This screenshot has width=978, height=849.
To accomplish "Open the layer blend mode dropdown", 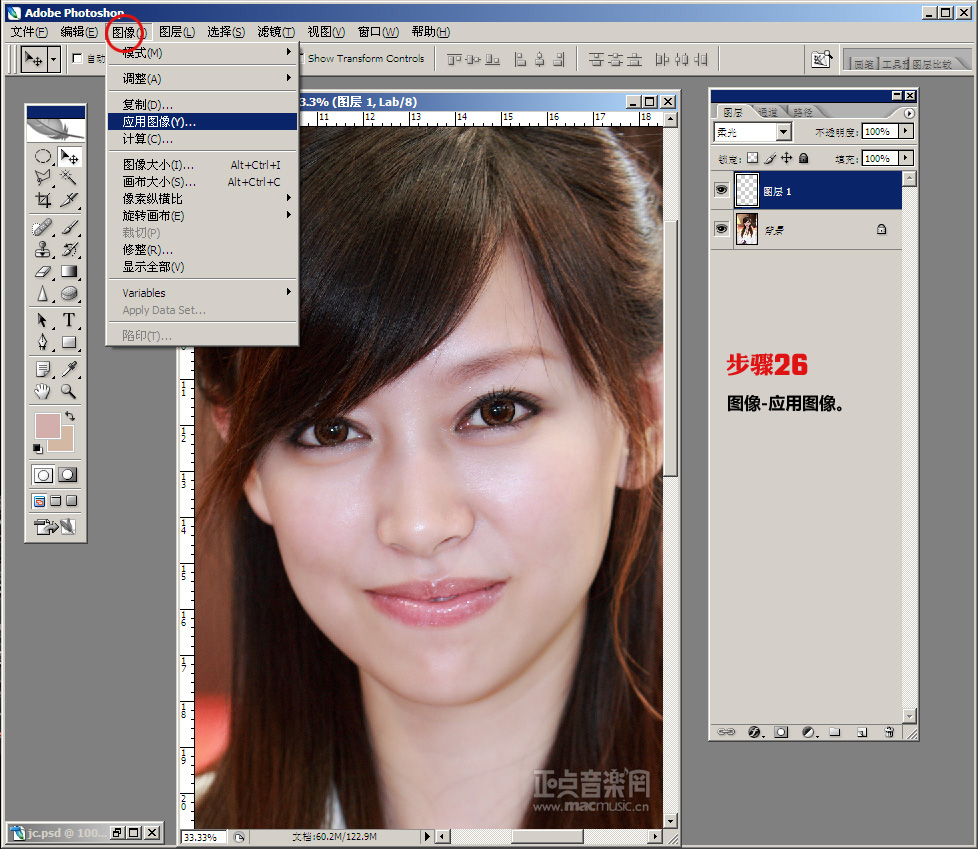I will (783, 132).
